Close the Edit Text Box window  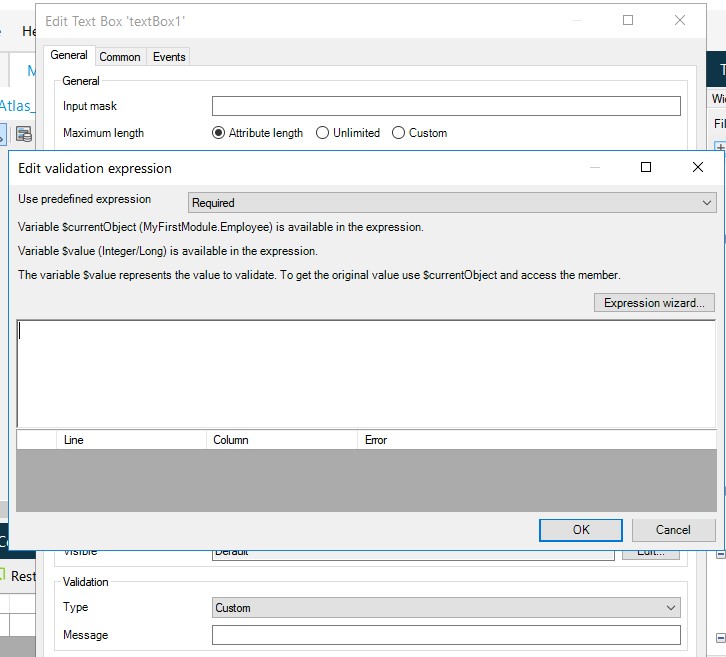coord(680,20)
